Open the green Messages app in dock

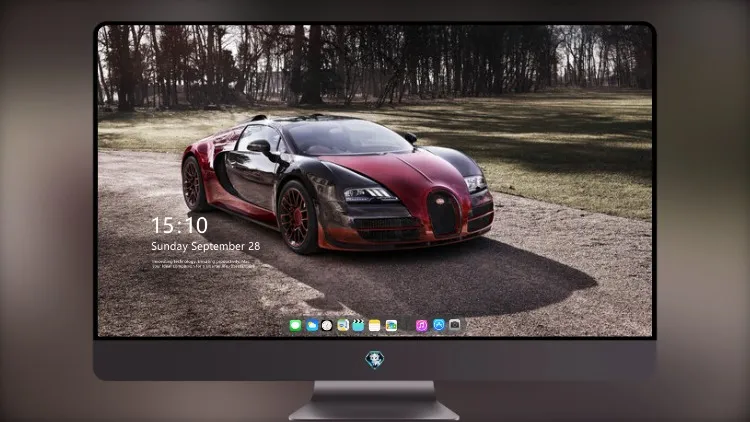click(295, 326)
